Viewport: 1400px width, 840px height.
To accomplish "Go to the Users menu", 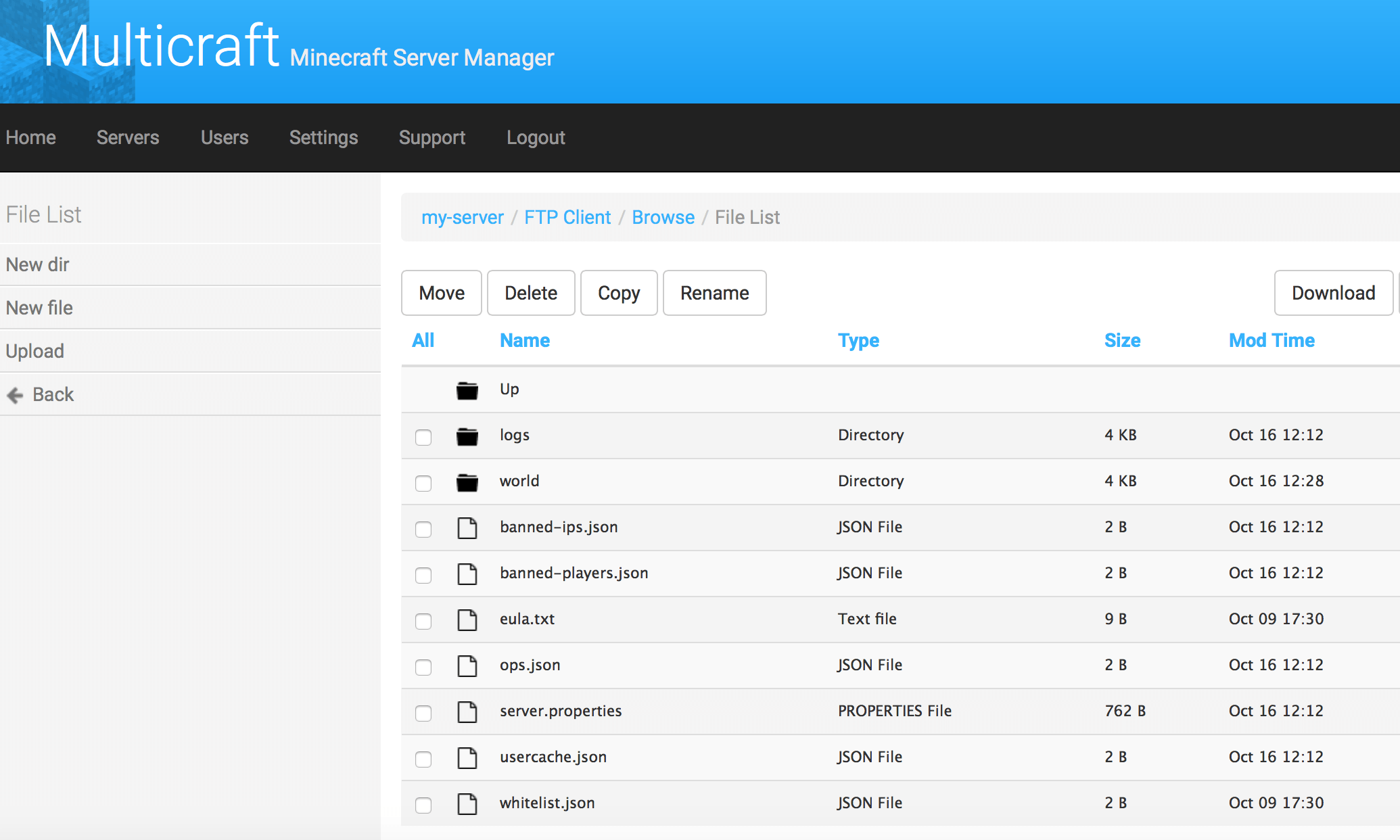I will tap(225, 137).
